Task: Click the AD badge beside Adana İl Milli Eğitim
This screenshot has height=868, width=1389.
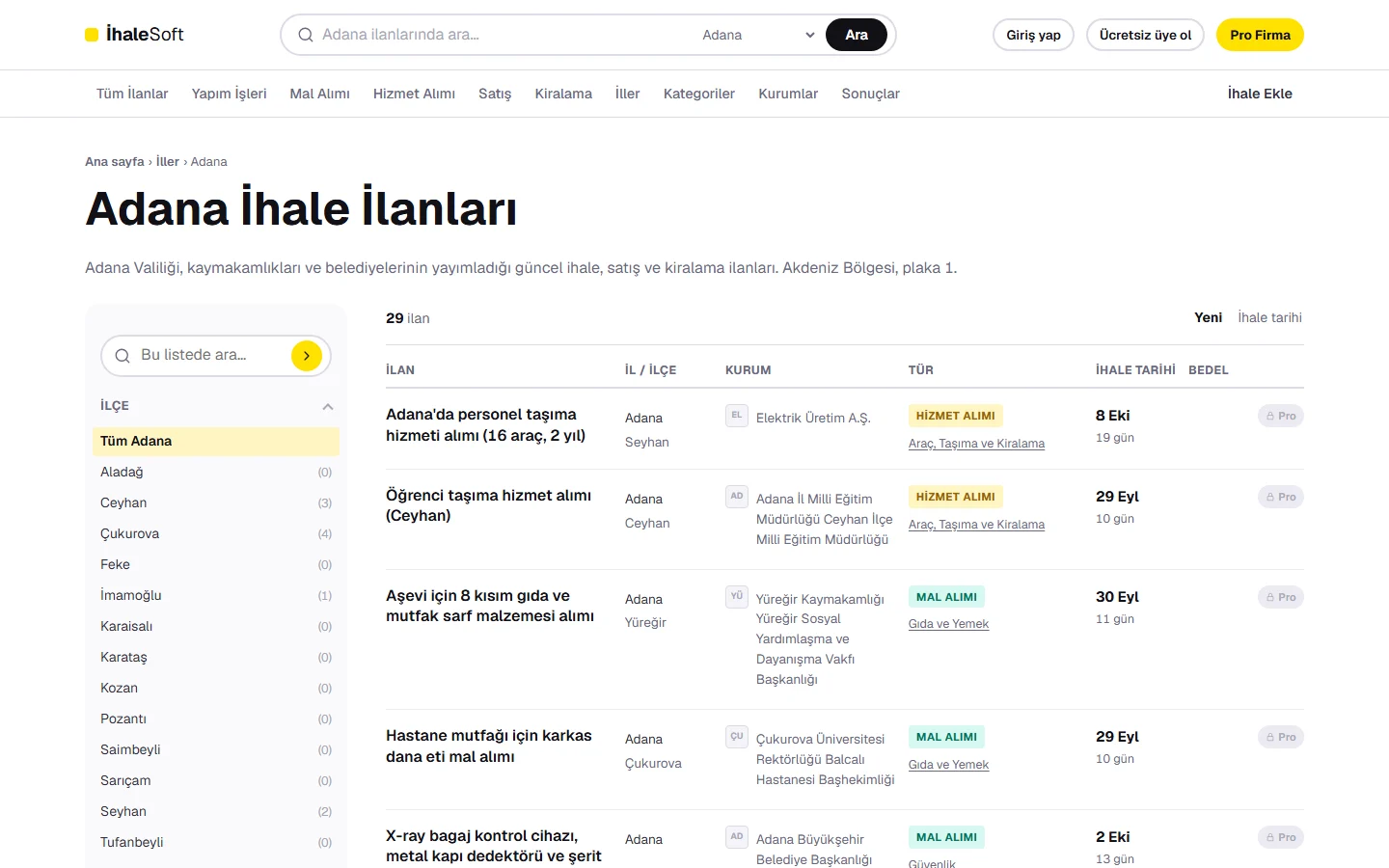Action: point(737,497)
